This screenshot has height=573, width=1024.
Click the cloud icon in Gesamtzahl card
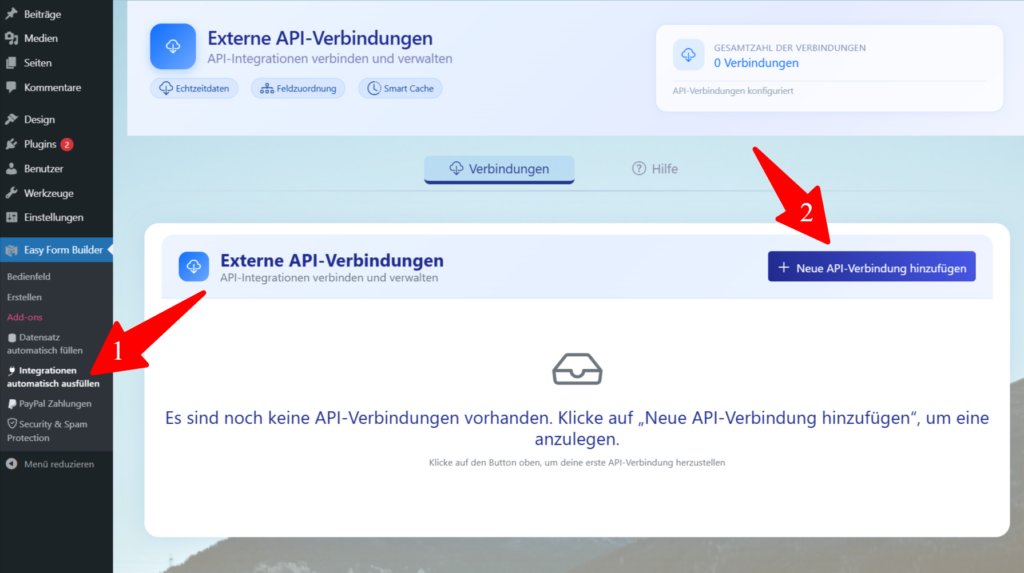(688, 55)
